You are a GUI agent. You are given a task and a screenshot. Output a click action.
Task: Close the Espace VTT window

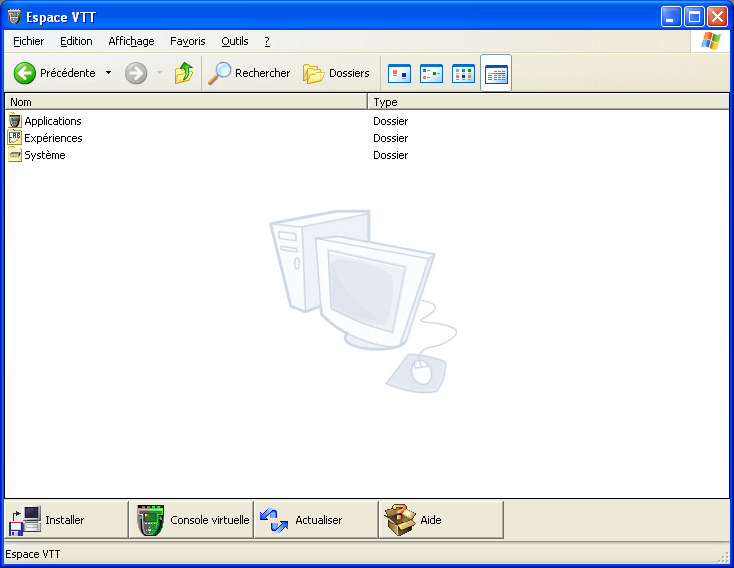(717, 17)
